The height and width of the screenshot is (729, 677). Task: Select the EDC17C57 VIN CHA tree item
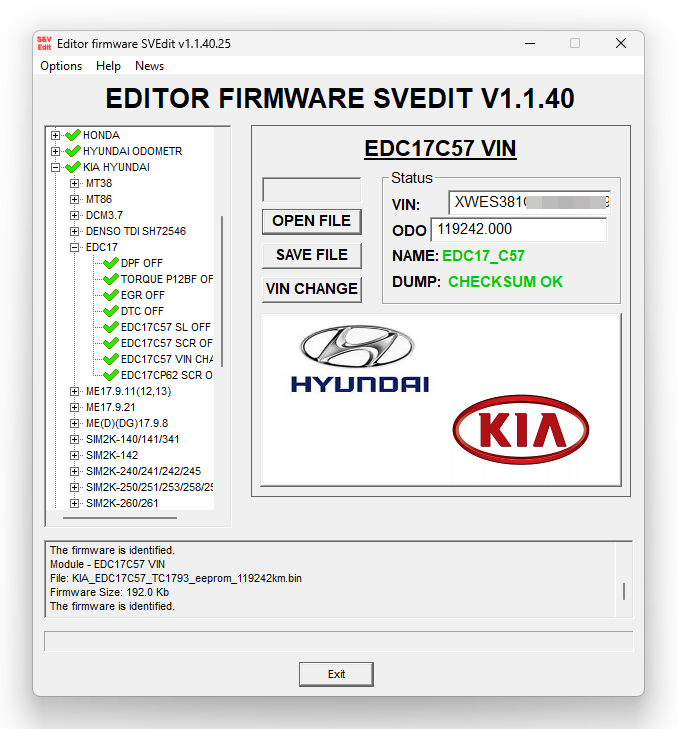[x=167, y=359]
